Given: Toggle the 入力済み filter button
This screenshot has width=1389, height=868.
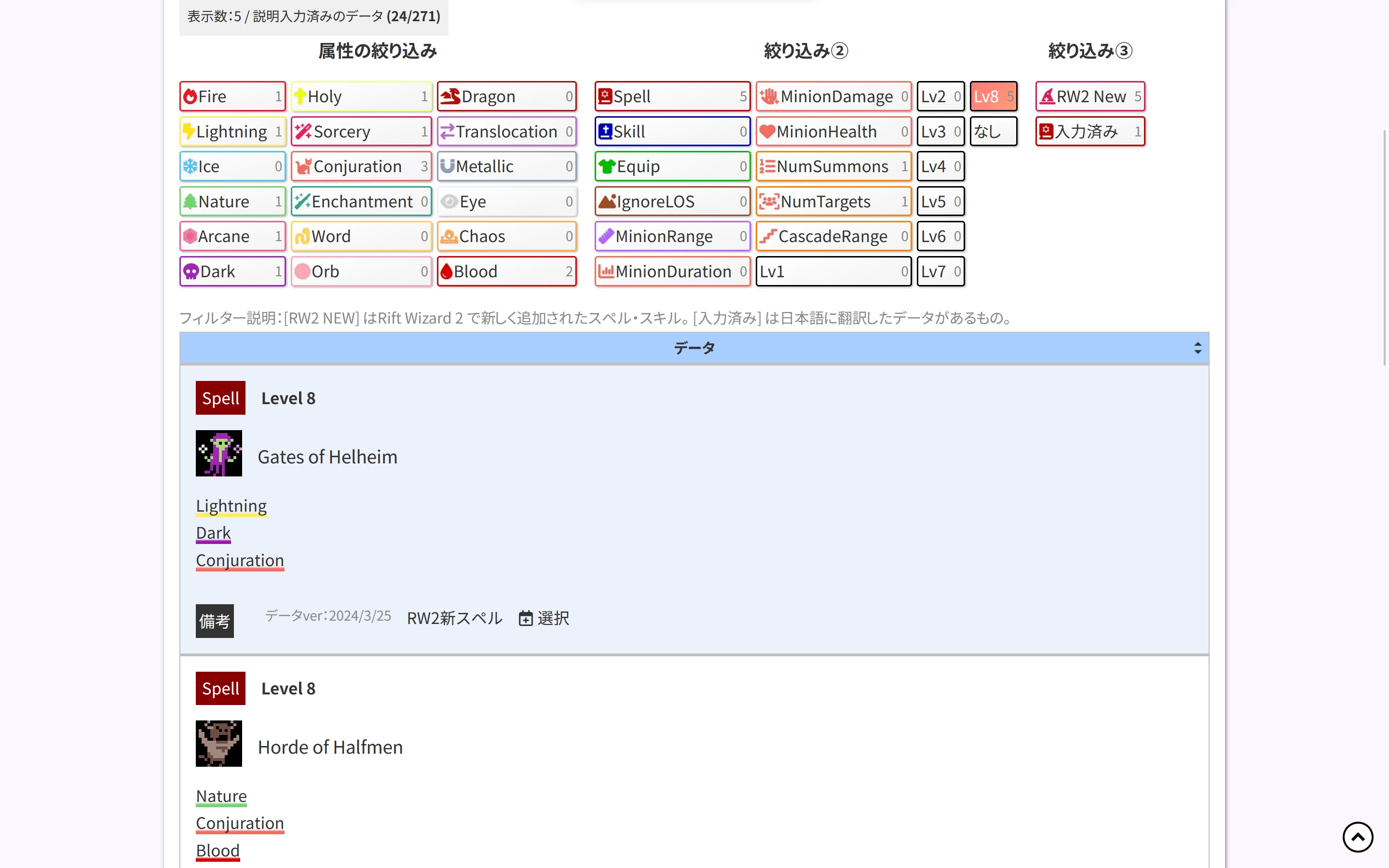Looking at the screenshot, I should pos(1089,132).
